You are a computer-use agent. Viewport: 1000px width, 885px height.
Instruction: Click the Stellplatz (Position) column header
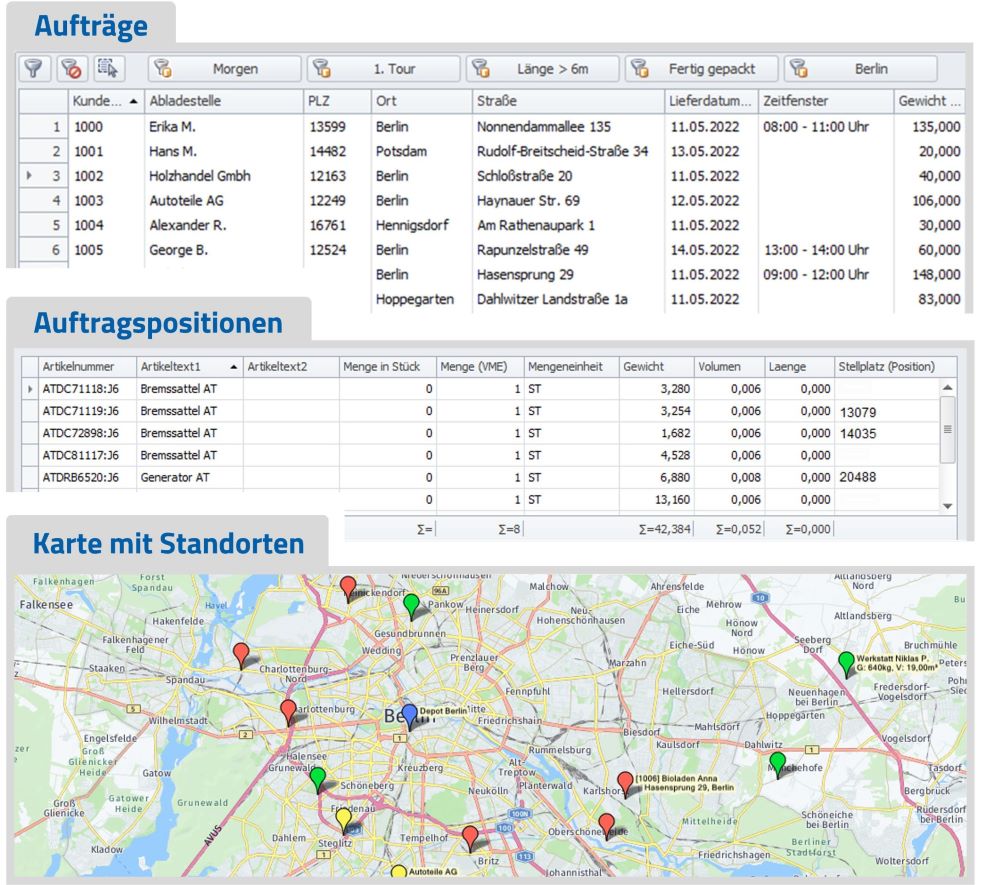pos(895,367)
